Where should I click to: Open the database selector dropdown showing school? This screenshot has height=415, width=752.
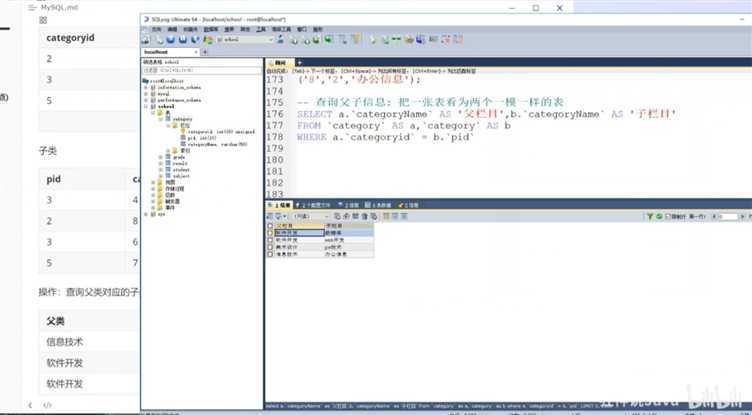tap(246, 39)
